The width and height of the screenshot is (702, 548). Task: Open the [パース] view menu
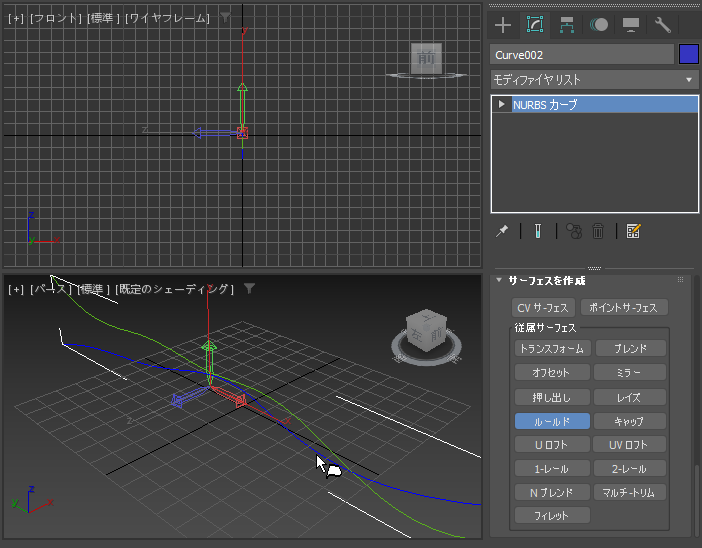51,289
